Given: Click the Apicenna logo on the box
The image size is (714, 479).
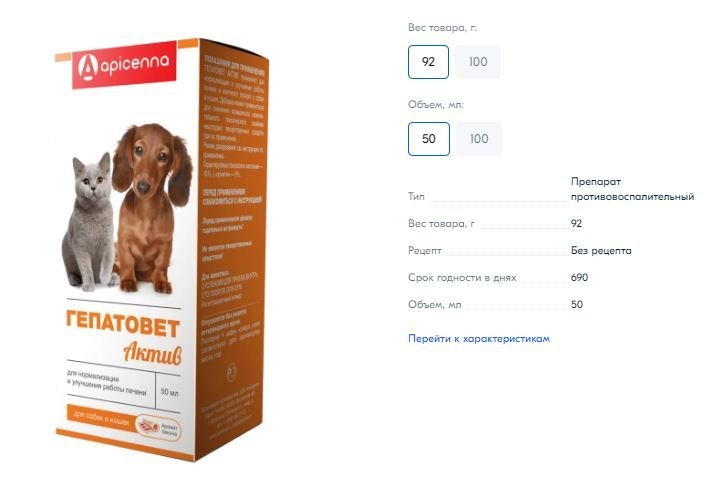Looking at the screenshot, I should pos(124,65).
